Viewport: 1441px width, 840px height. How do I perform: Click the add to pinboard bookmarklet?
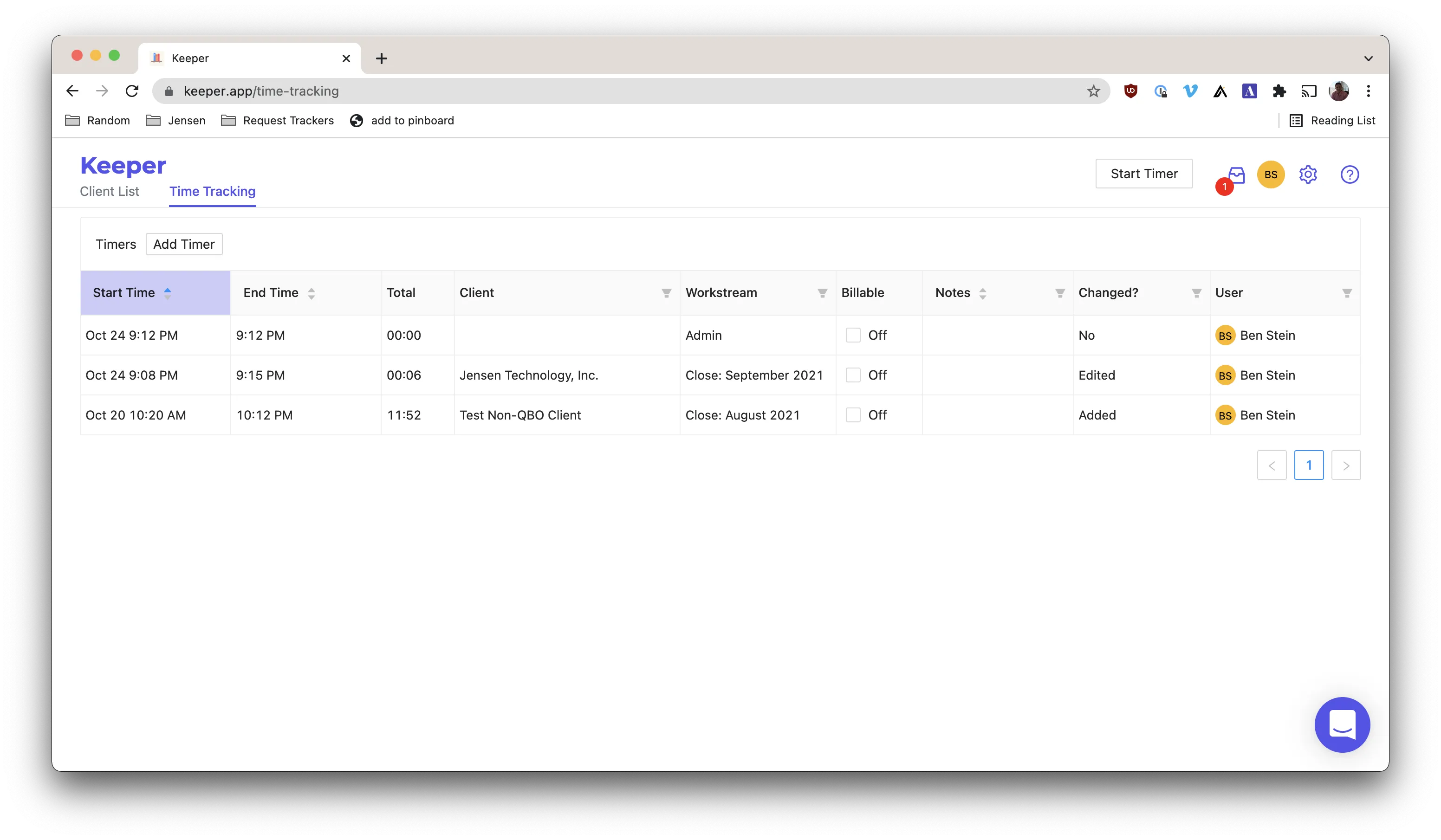402,121
